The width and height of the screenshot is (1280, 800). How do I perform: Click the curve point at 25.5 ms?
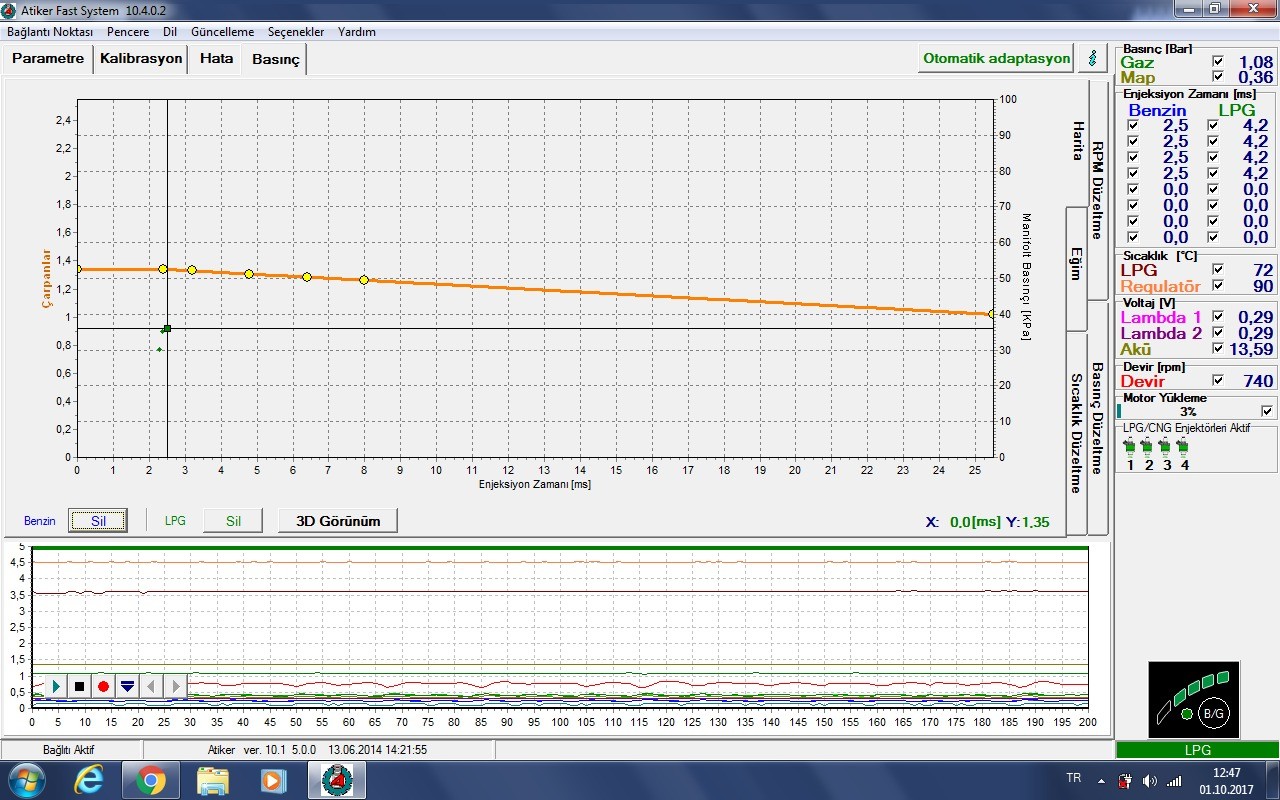click(991, 314)
